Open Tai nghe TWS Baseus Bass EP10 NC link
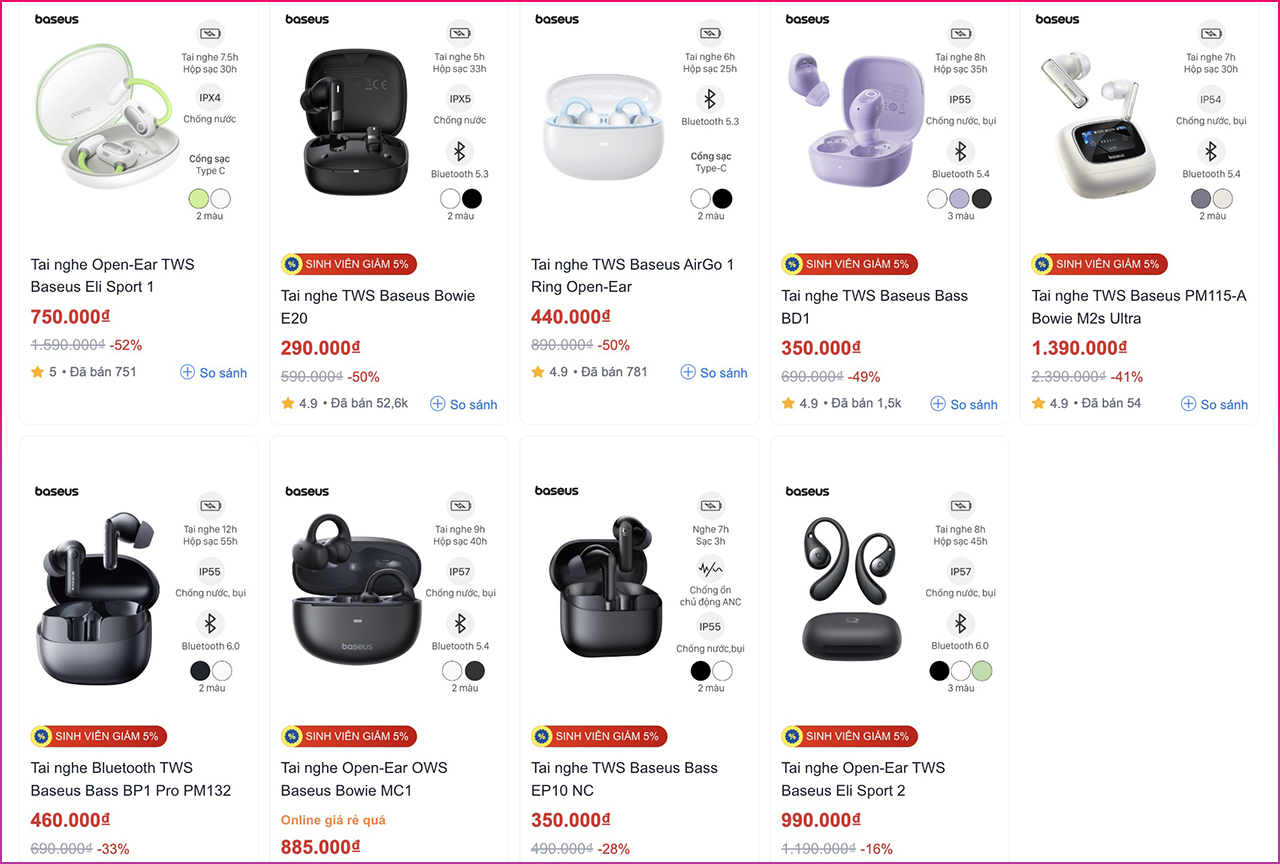 (x=624, y=779)
